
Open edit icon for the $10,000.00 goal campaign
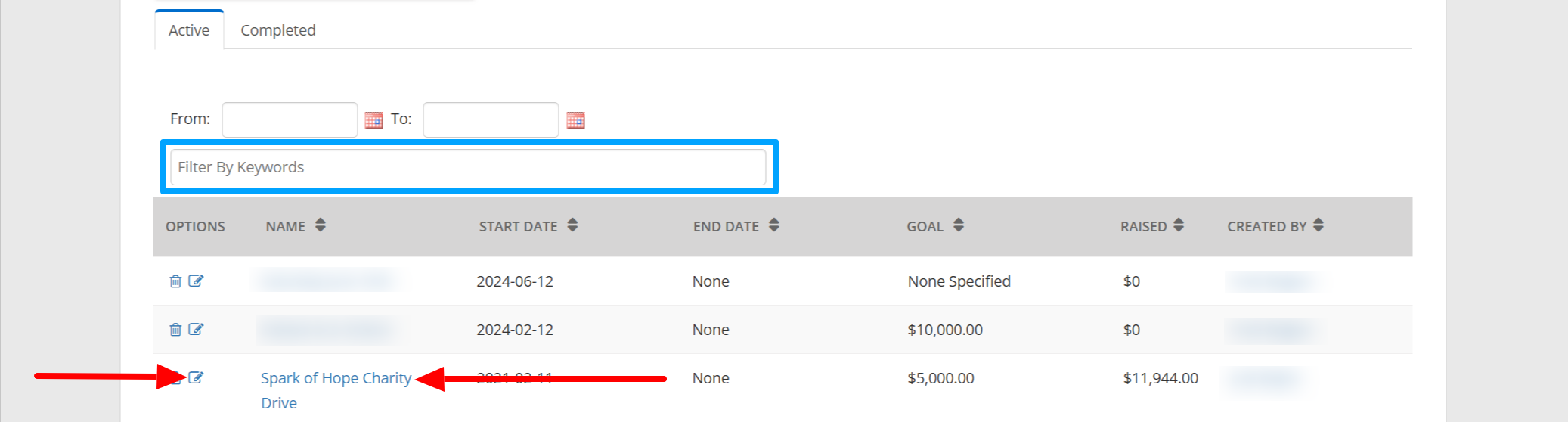pyautogui.click(x=196, y=329)
